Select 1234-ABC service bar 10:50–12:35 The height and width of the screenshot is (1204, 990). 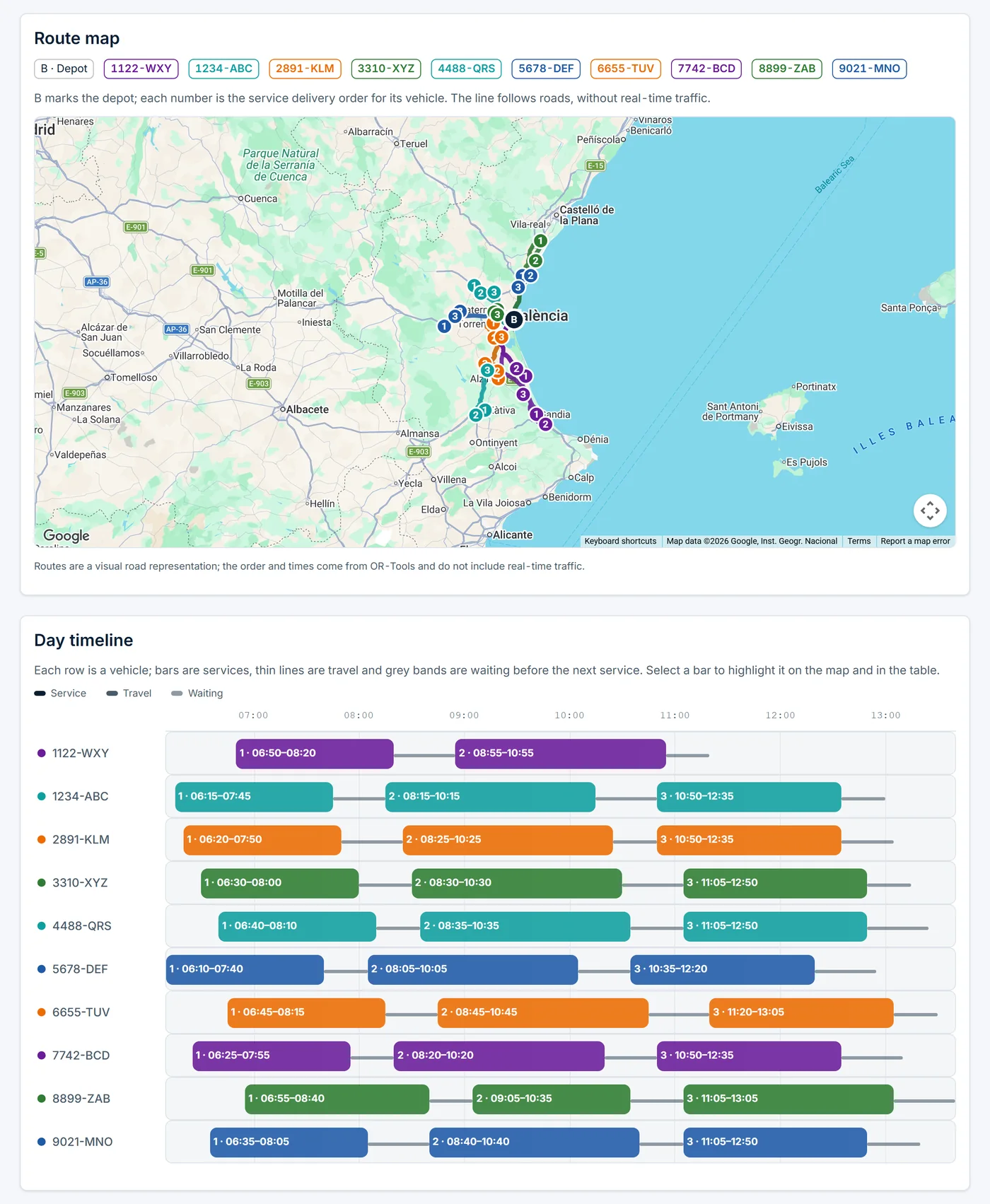point(749,797)
